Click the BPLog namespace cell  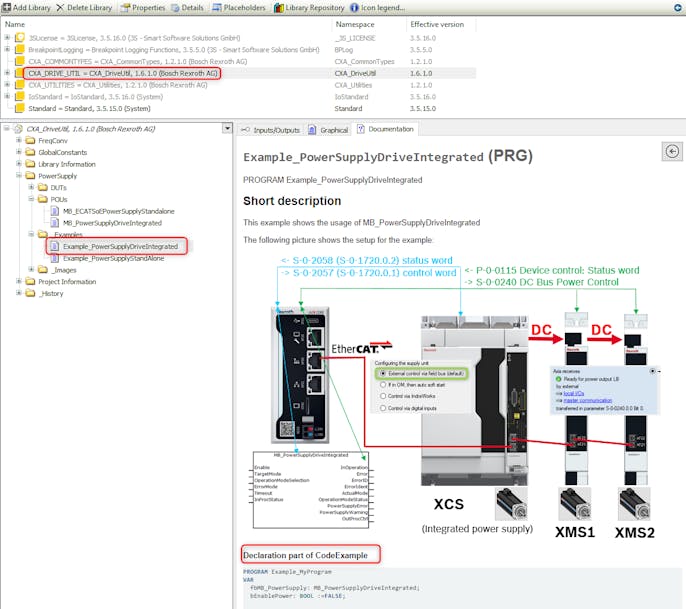click(344, 50)
